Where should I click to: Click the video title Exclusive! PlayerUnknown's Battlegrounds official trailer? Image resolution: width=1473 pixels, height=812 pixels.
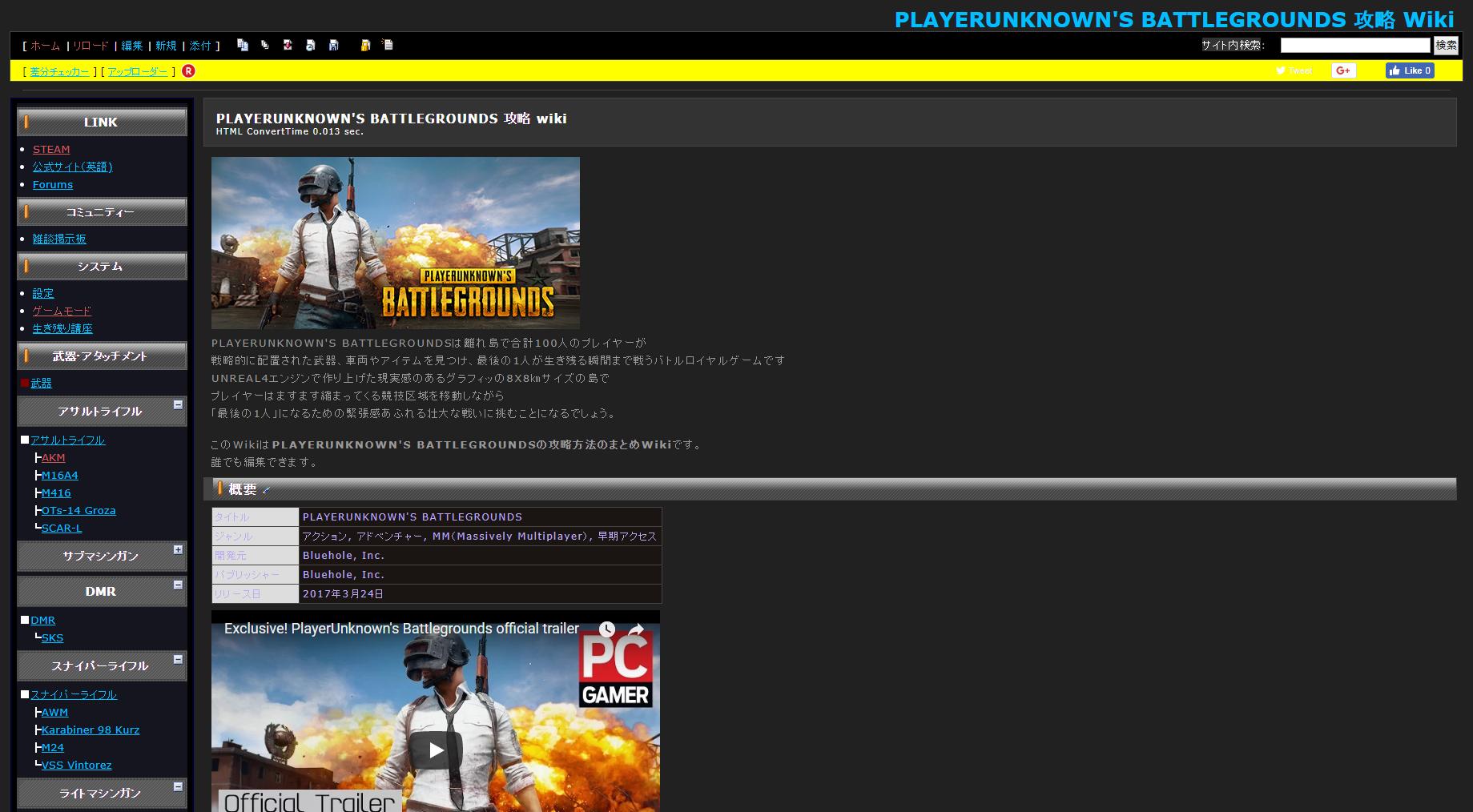(x=401, y=629)
